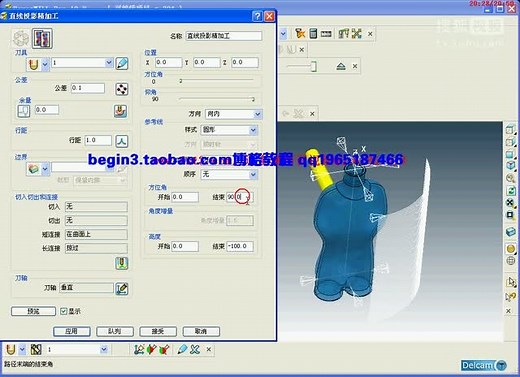Click the 余量 thickness field showing 0.0
Screen dimensions: 520x377
pos(47,110)
